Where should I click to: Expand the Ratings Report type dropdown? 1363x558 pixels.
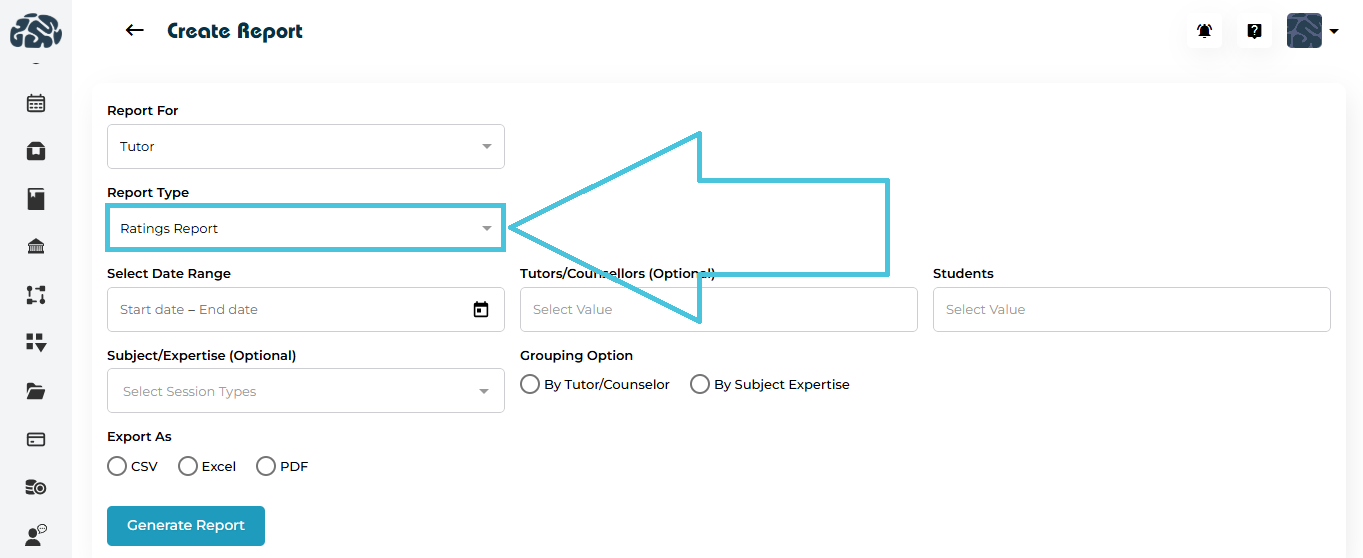click(x=305, y=229)
